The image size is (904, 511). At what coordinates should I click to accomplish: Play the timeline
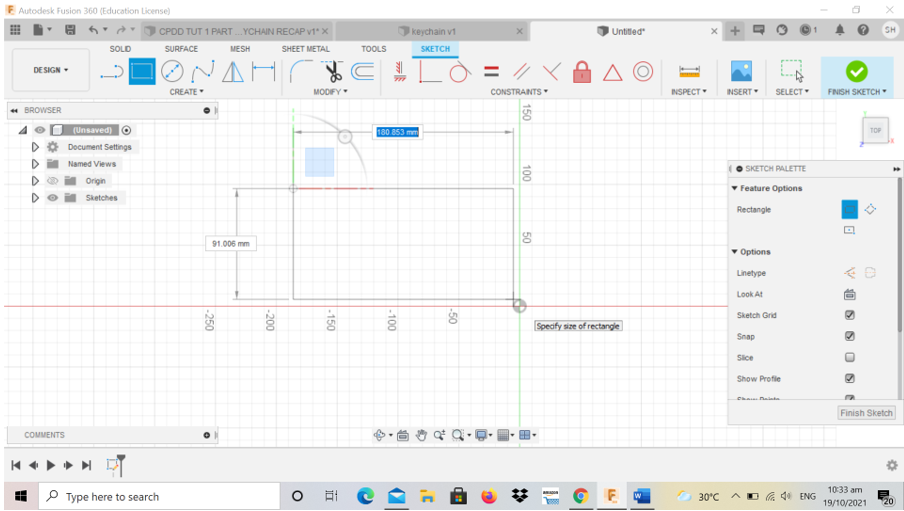(51, 465)
